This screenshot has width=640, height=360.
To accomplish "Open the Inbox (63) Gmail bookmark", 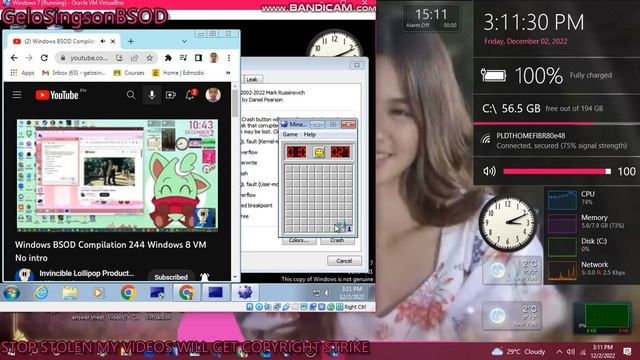I will [x=74, y=73].
